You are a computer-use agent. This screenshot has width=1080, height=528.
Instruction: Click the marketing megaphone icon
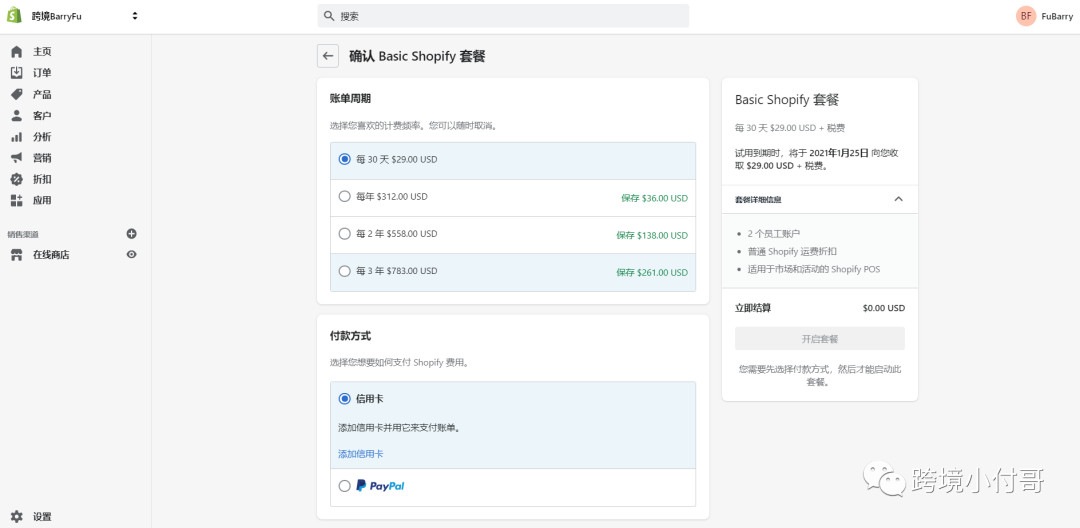tap(17, 158)
